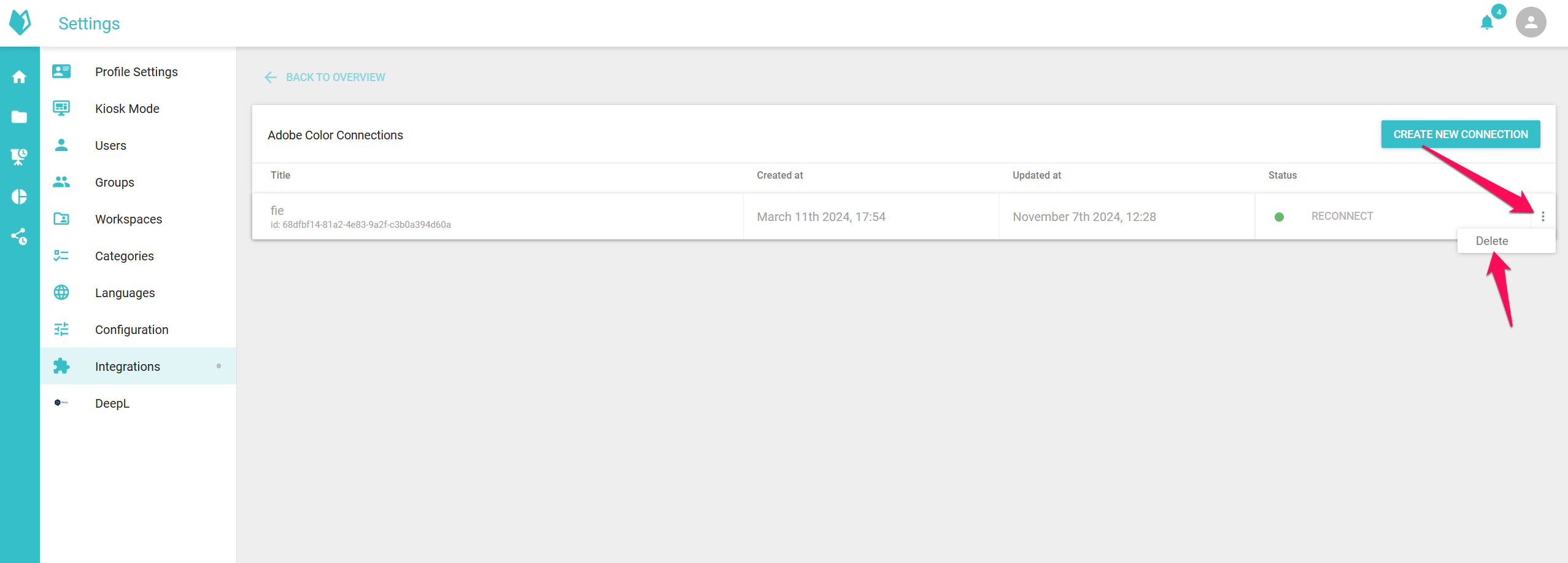Image resolution: width=1568 pixels, height=563 pixels.
Task: Select Kiosk Mode in the settings menu
Action: pos(138,108)
